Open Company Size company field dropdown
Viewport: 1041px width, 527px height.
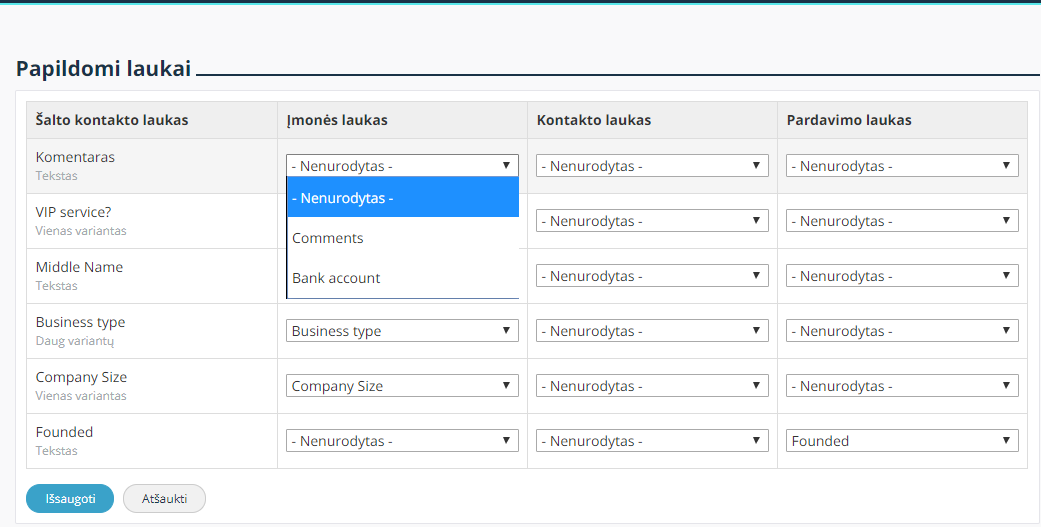(x=402, y=386)
